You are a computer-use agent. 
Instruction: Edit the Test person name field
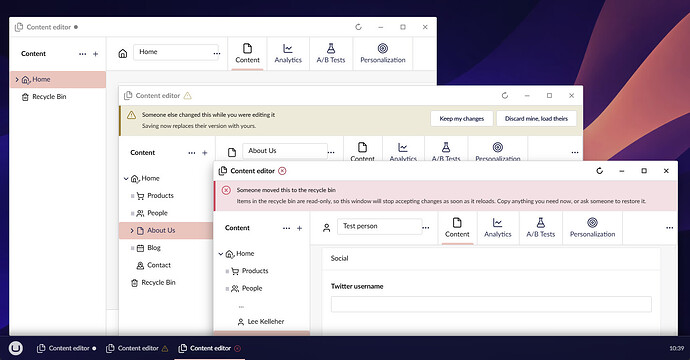tap(379, 226)
